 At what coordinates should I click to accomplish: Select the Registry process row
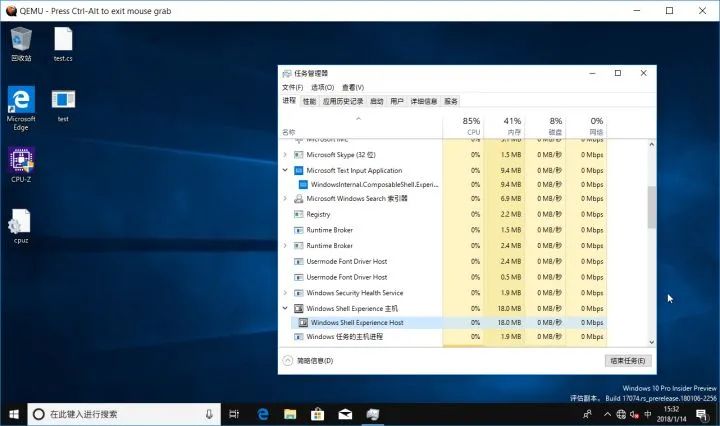click(443, 214)
